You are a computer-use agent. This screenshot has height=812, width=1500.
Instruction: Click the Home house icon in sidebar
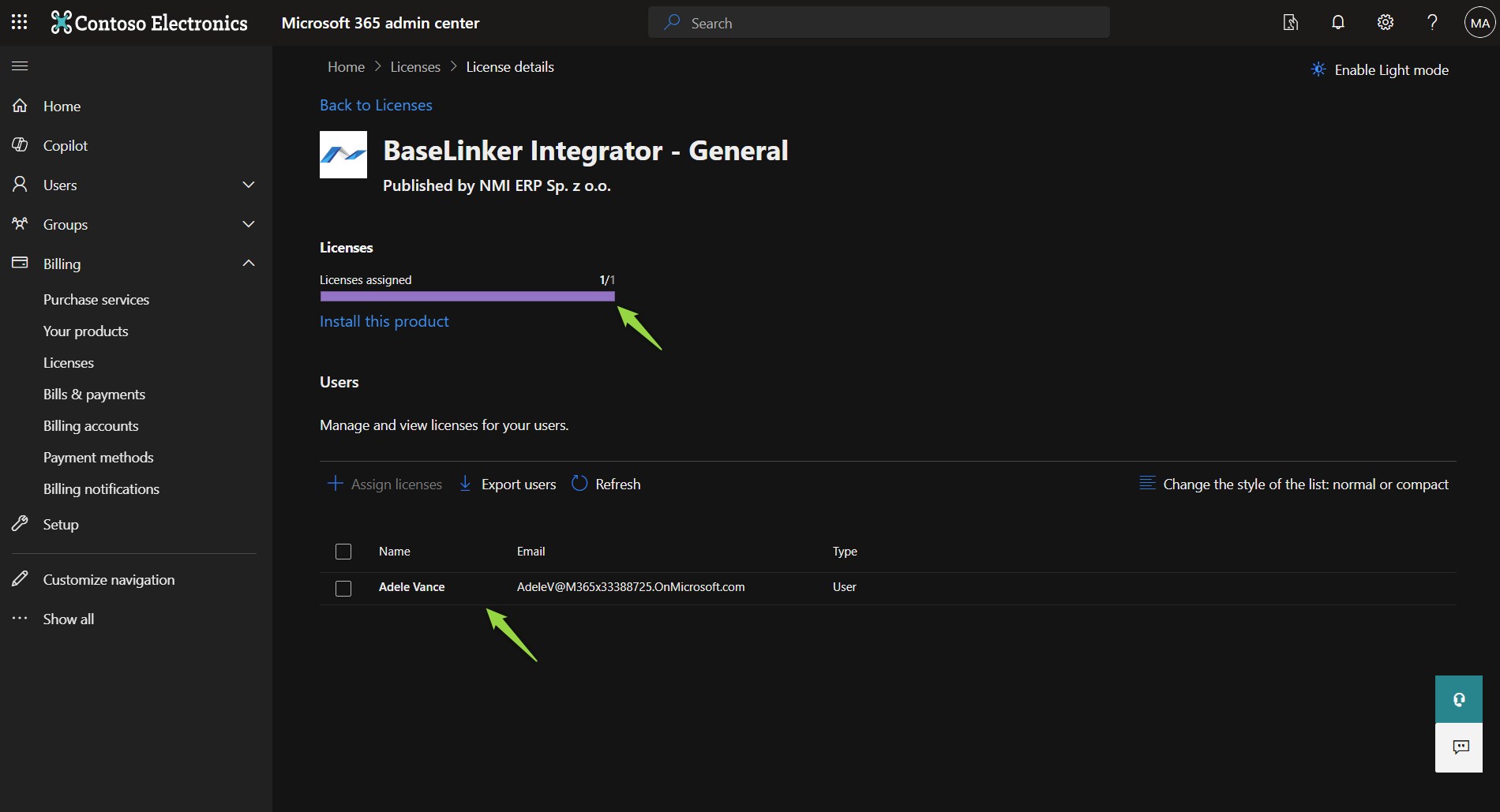[21, 106]
